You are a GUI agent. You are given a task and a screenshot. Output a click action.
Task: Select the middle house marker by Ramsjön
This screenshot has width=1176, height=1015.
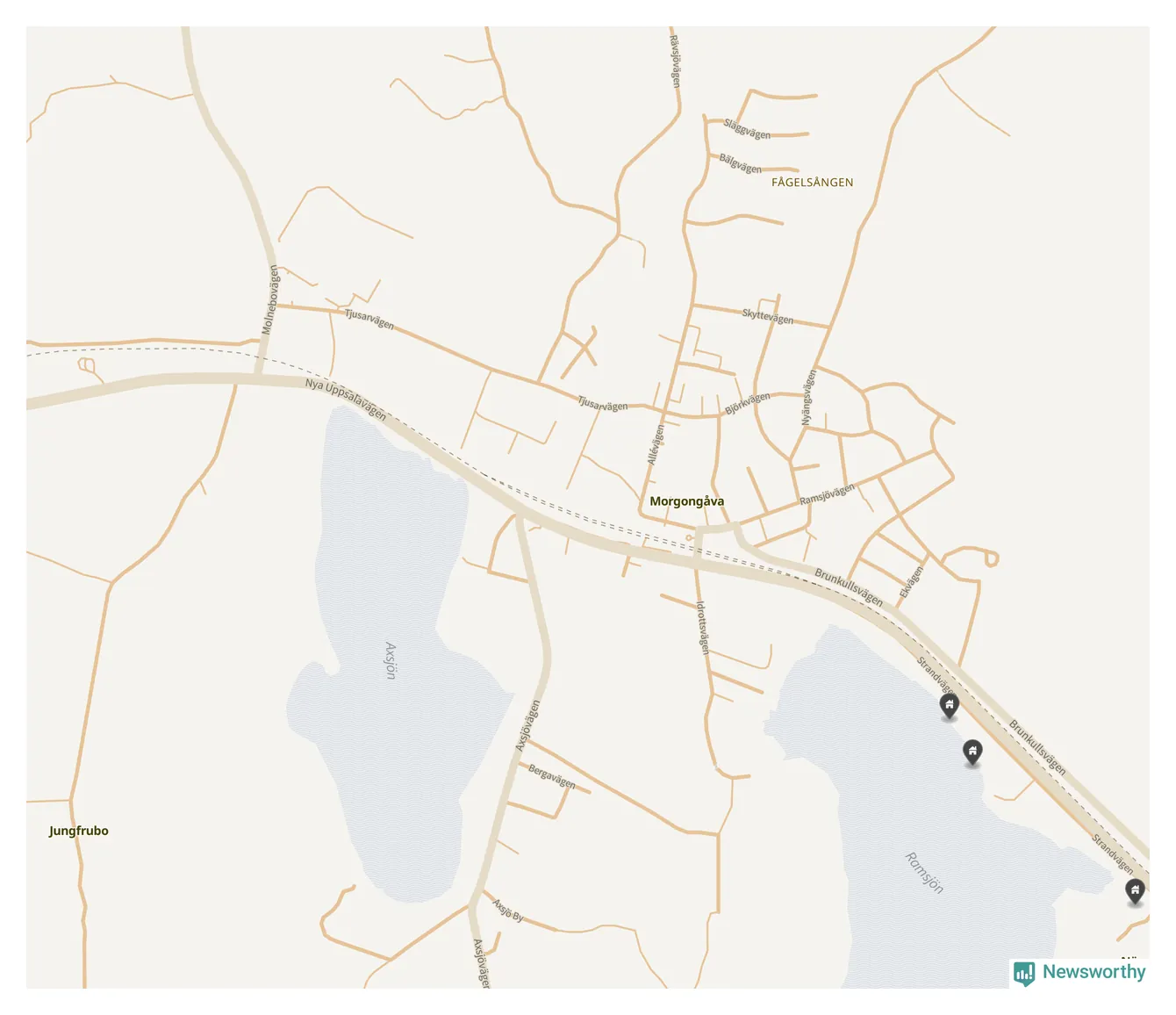tap(972, 752)
